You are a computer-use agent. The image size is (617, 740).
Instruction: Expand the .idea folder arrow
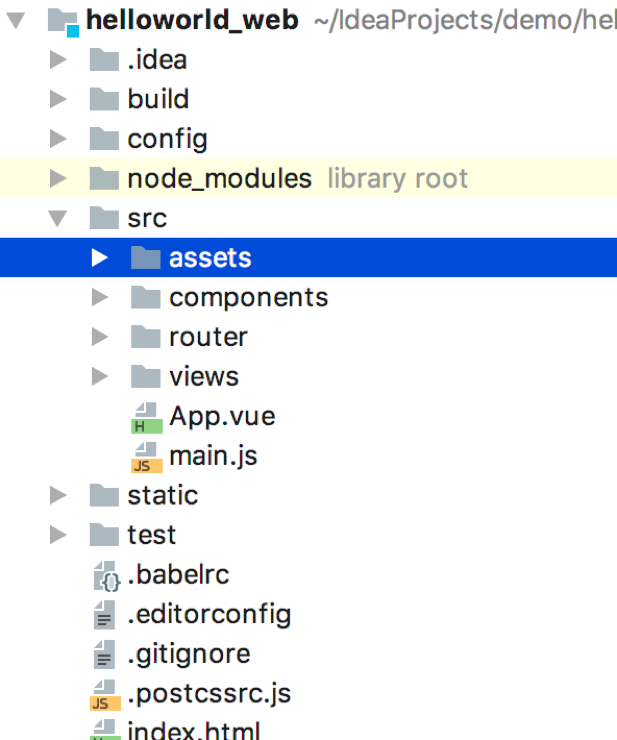(x=58, y=61)
